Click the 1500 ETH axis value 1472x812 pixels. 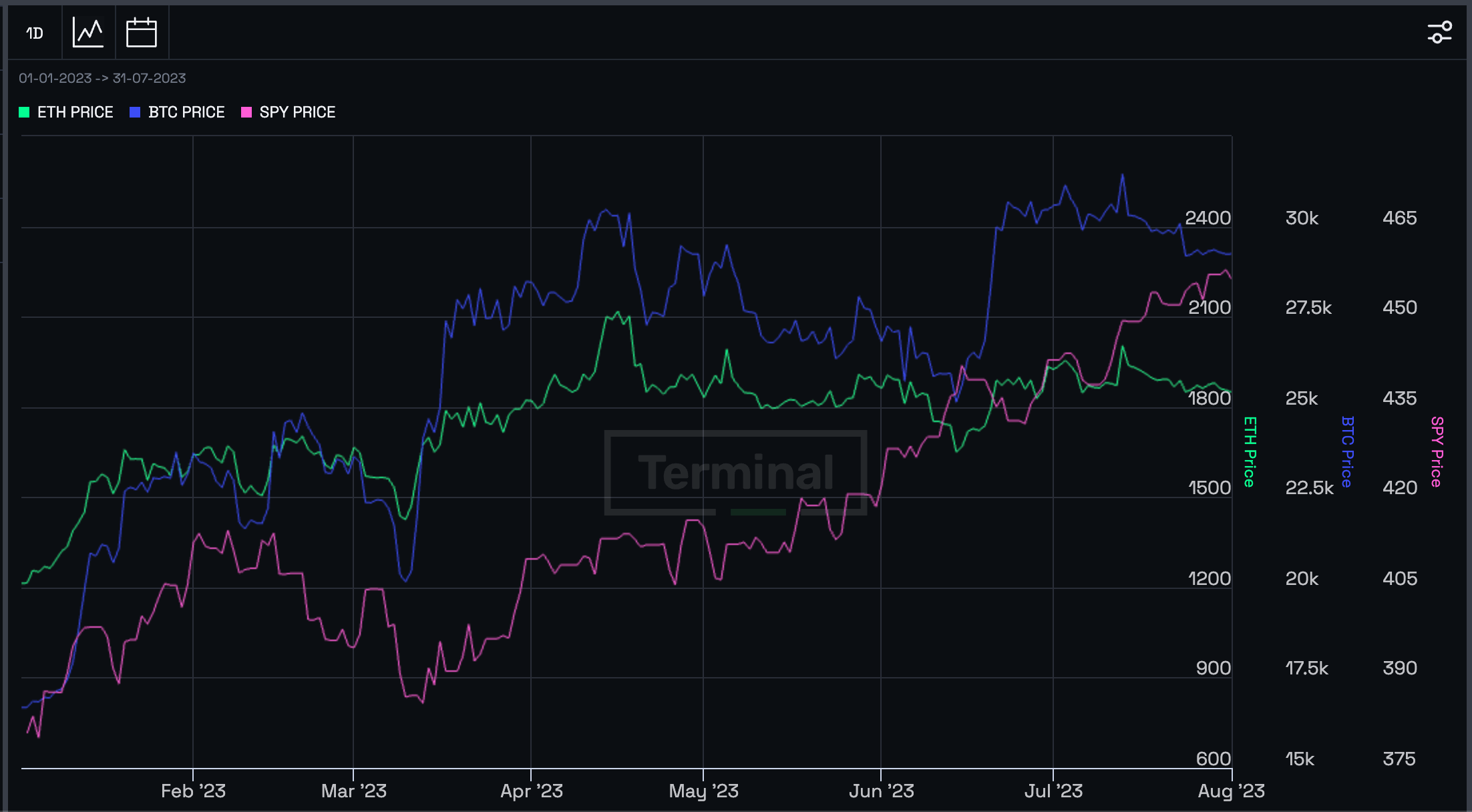(1209, 487)
